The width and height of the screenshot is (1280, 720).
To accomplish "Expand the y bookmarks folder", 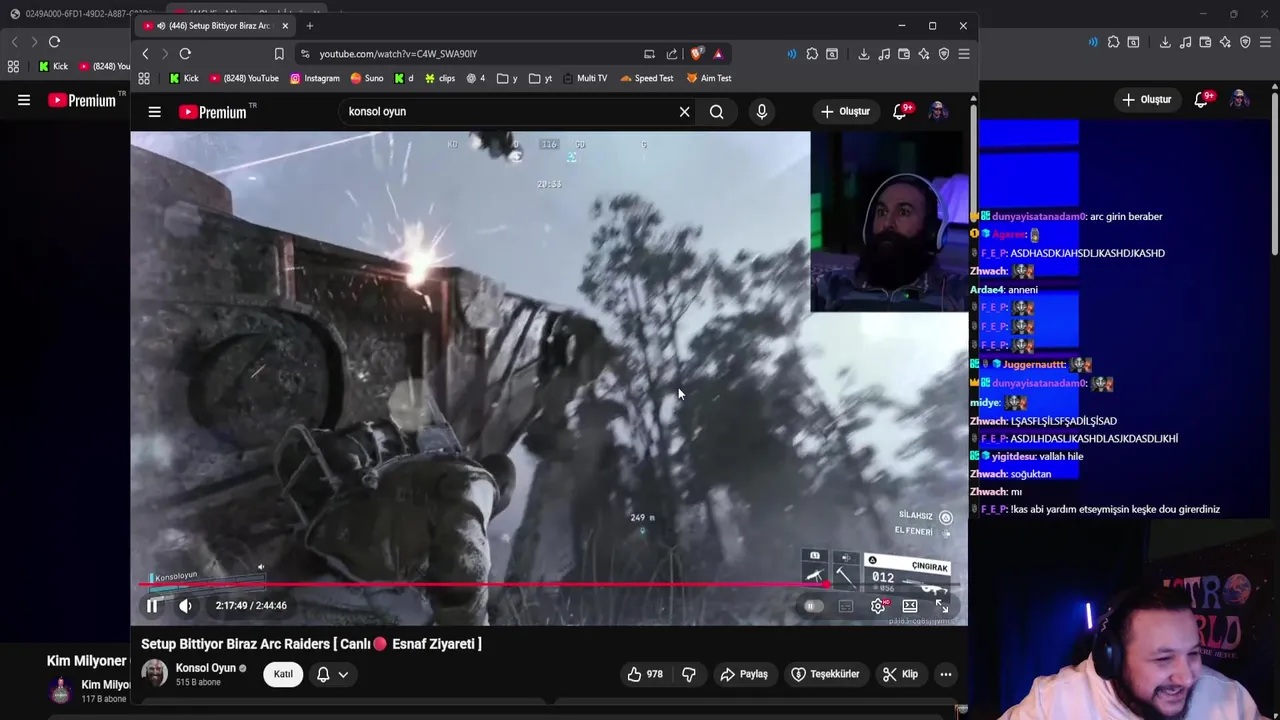I will pos(508,78).
